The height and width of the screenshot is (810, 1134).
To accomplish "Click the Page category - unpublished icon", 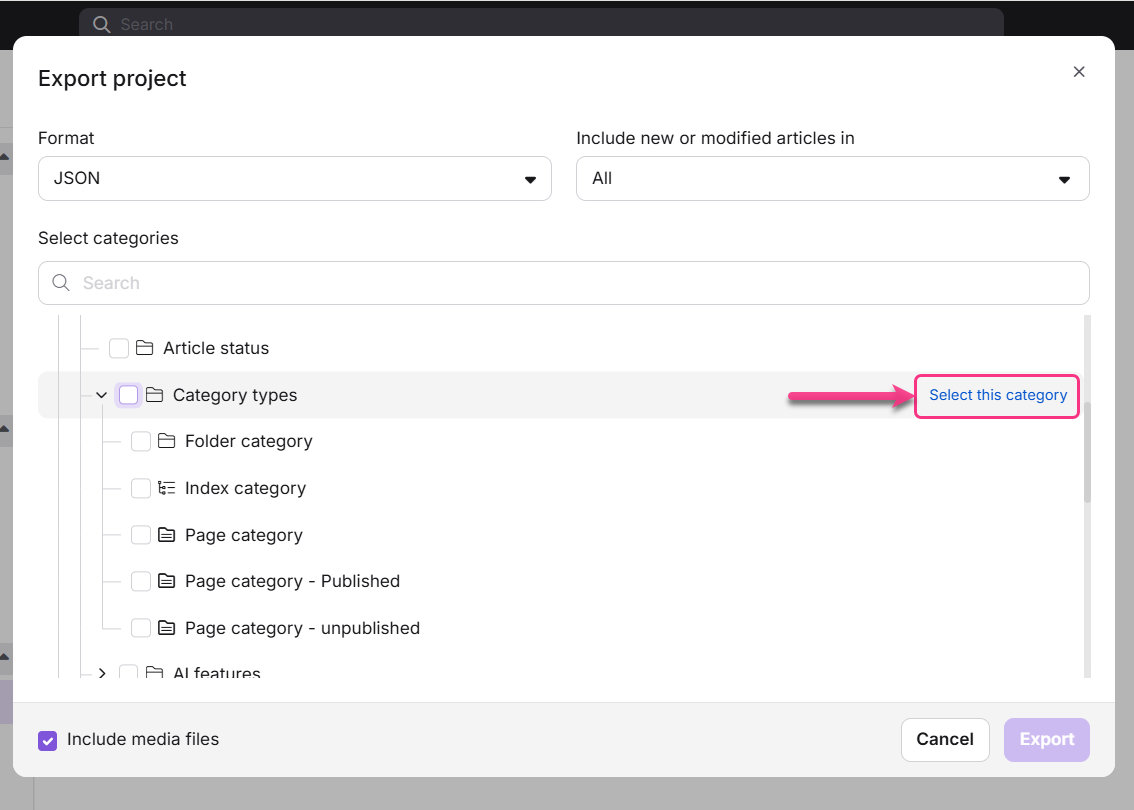I will [166, 628].
